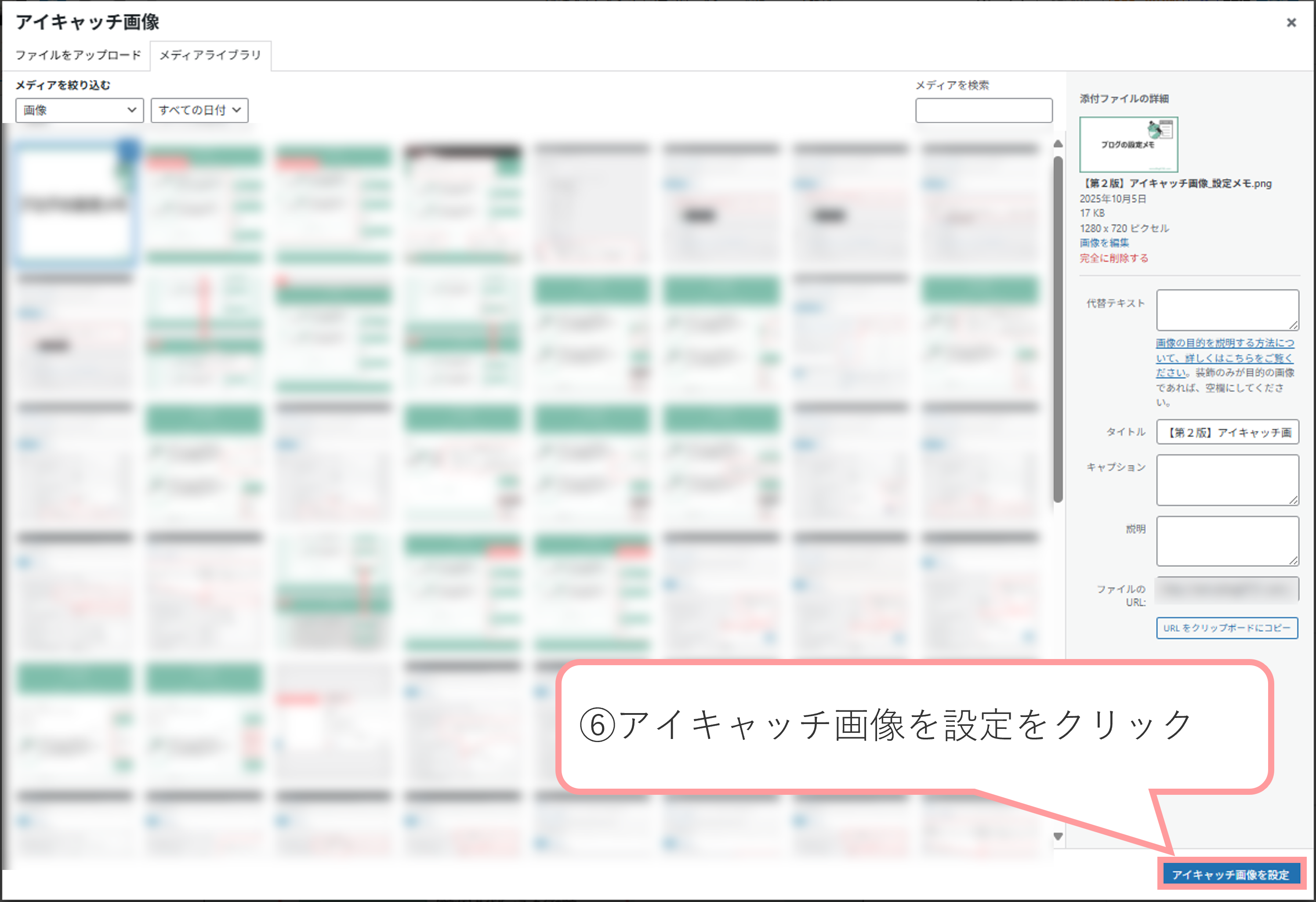Select the first highlighted media thumbnail
1316x902 pixels.
[x=75, y=201]
